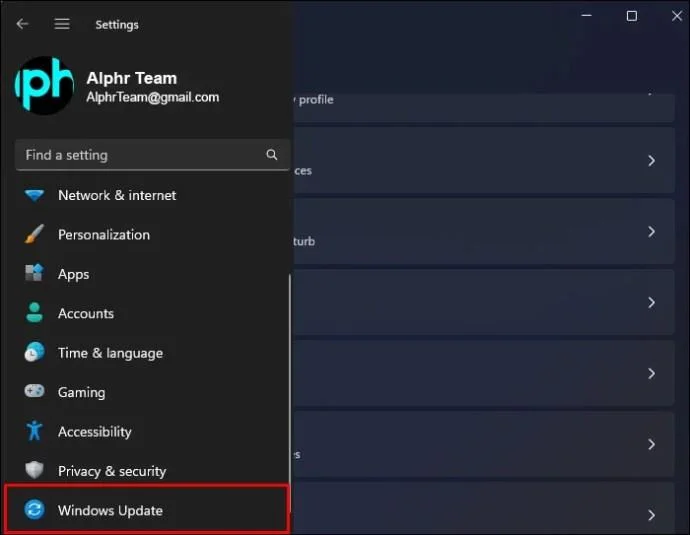Viewport: 690px width, 535px height.
Task: Open the Alphr Team account name
Action: point(132,78)
